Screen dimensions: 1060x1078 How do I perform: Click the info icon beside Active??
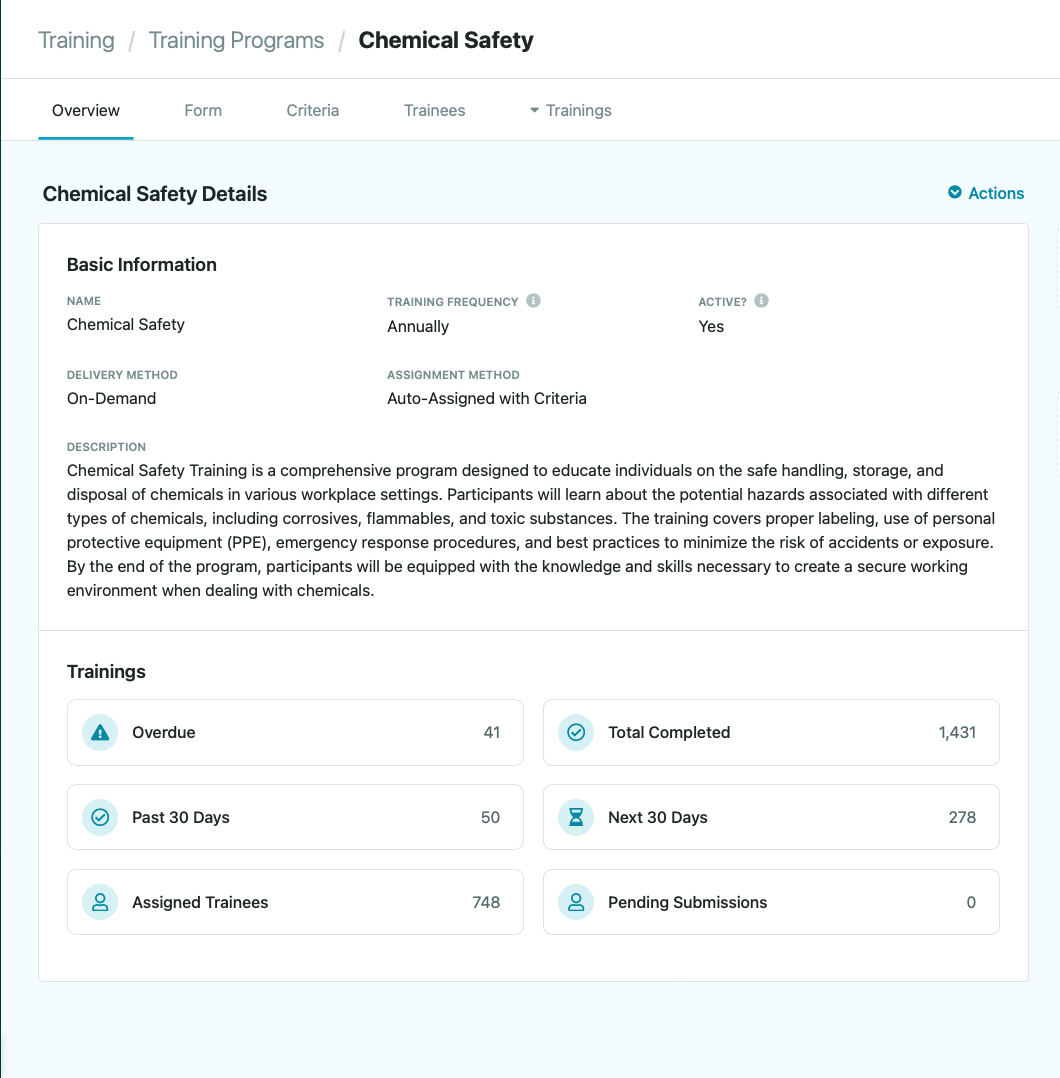click(x=762, y=301)
